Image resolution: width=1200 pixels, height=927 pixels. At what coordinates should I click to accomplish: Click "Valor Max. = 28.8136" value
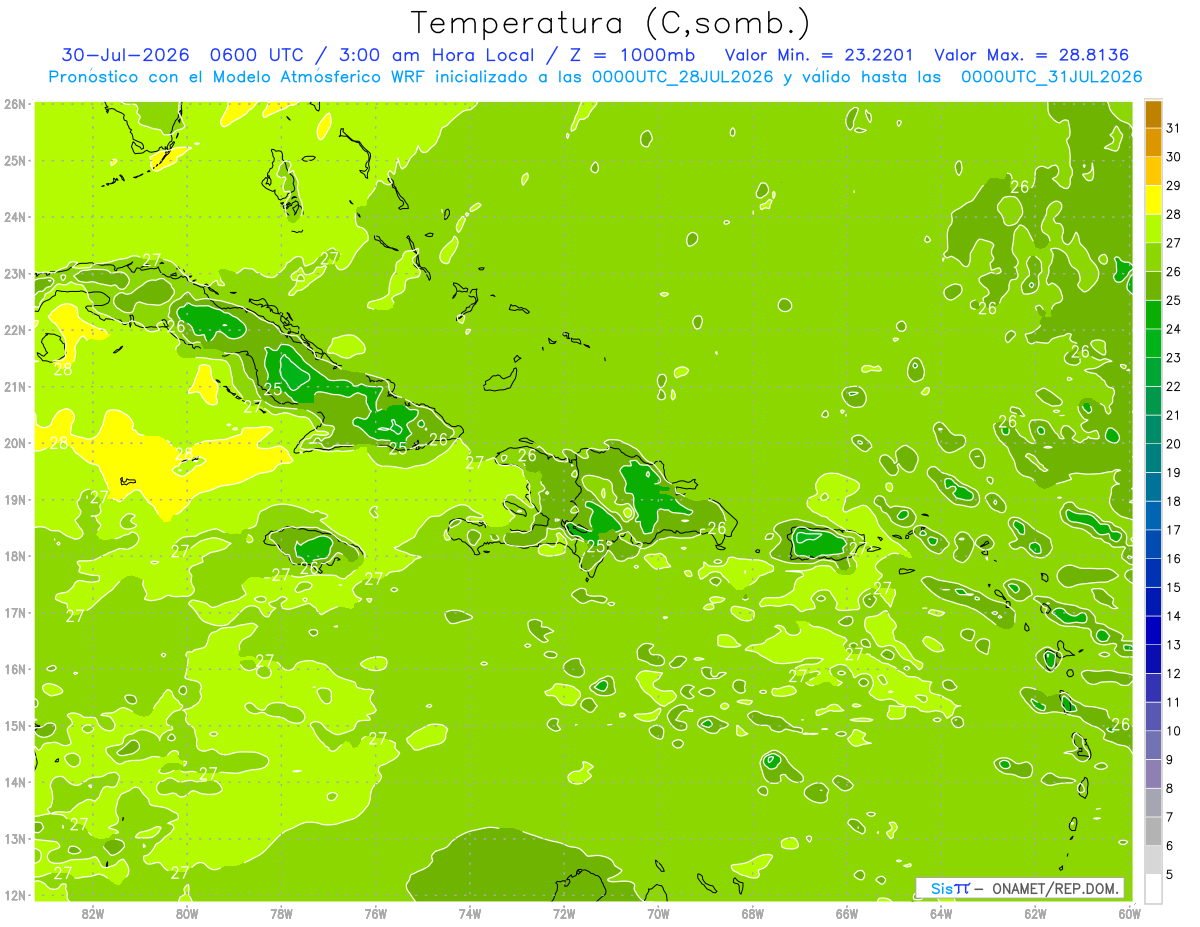[1032, 55]
